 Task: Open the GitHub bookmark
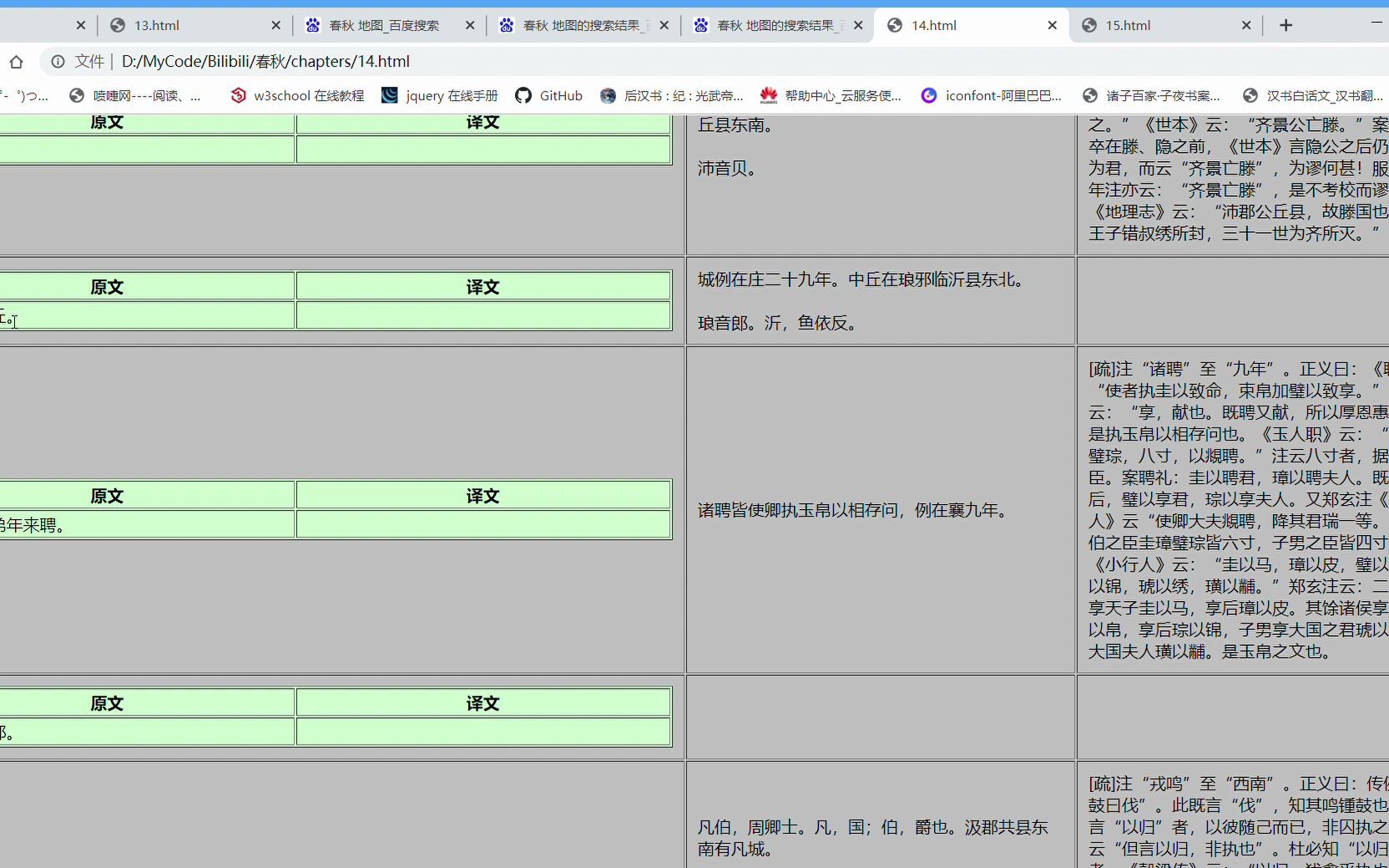(548, 95)
